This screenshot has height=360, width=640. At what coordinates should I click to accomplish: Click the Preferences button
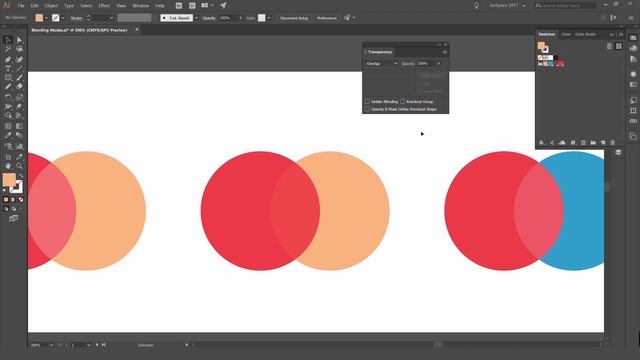327,18
